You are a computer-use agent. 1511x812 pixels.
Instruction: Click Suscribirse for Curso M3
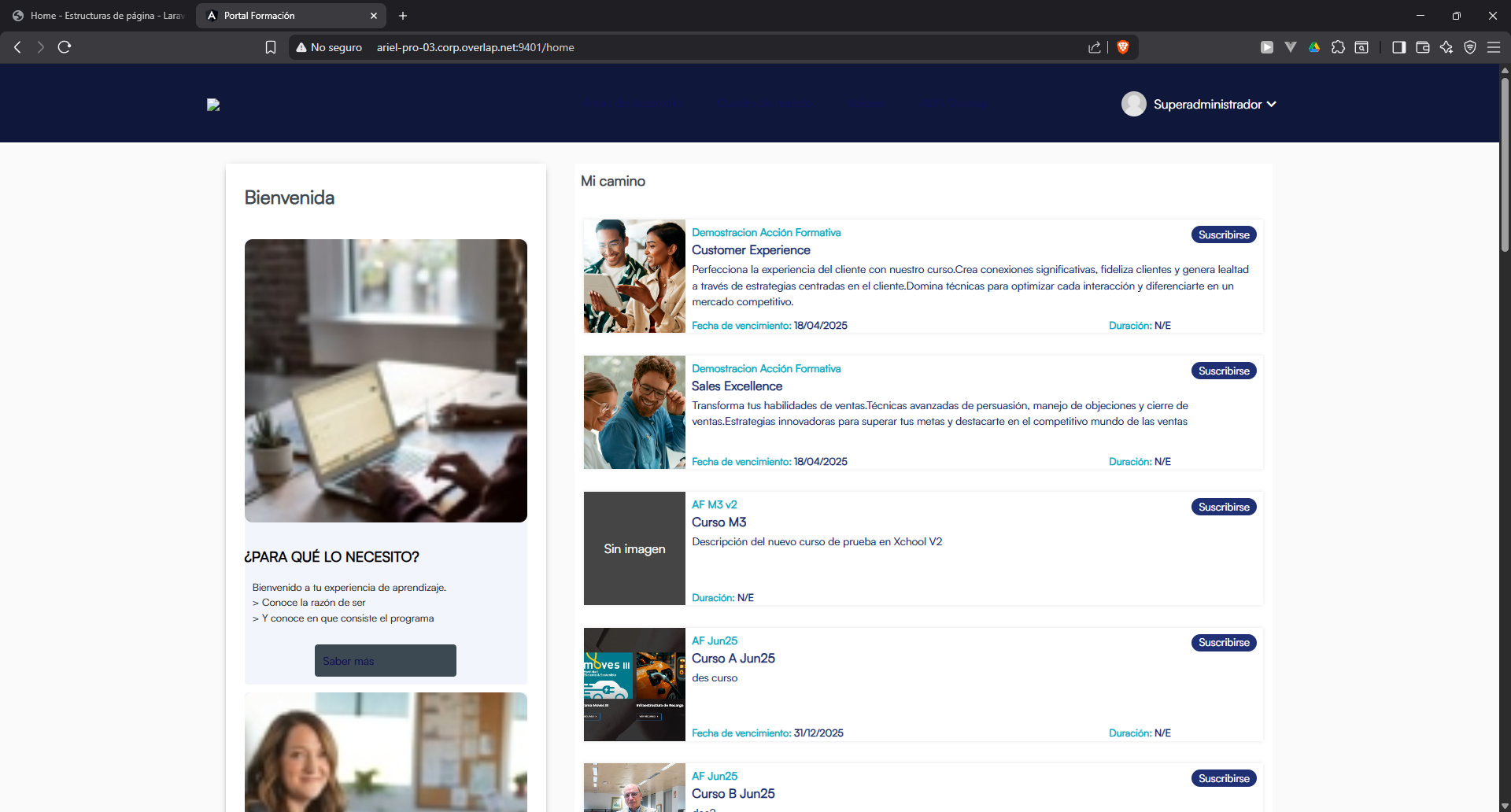(x=1224, y=507)
